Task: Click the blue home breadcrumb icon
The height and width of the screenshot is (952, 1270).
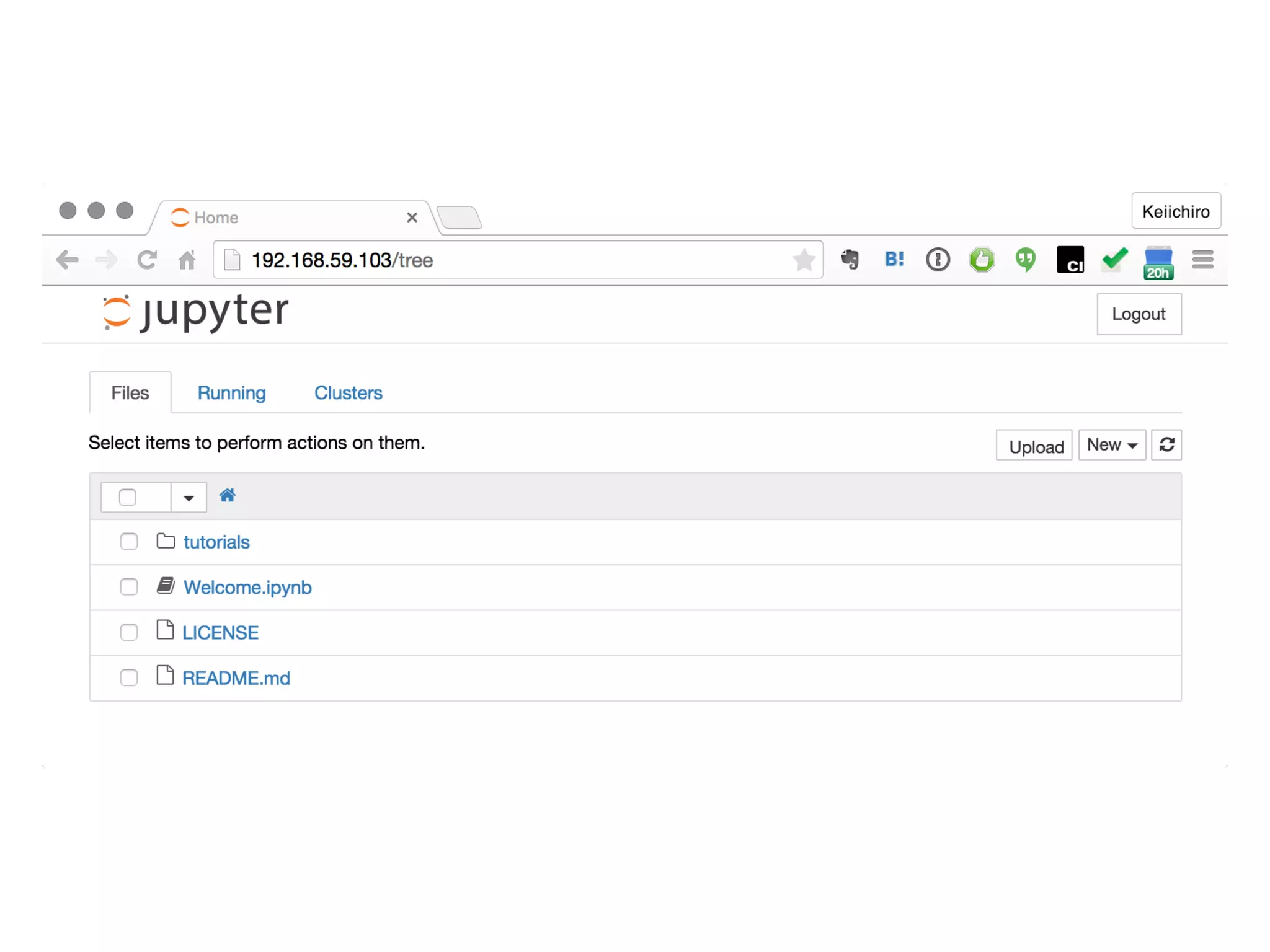Action: coord(227,495)
